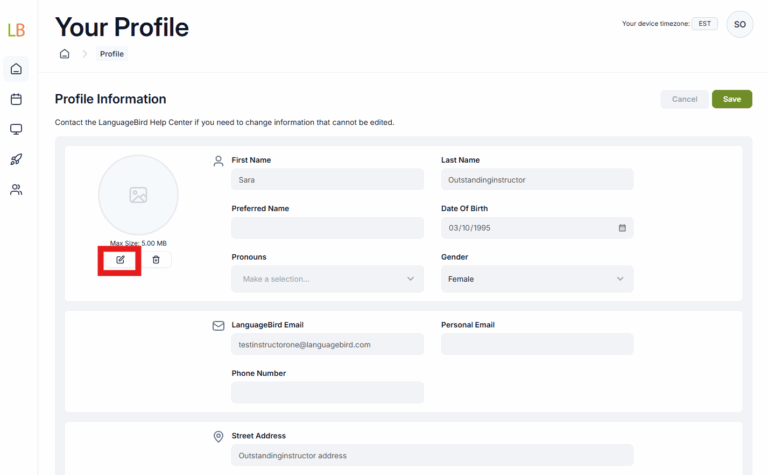Open the Gender dropdown
This screenshot has height=475, width=768.
pos(537,279)
